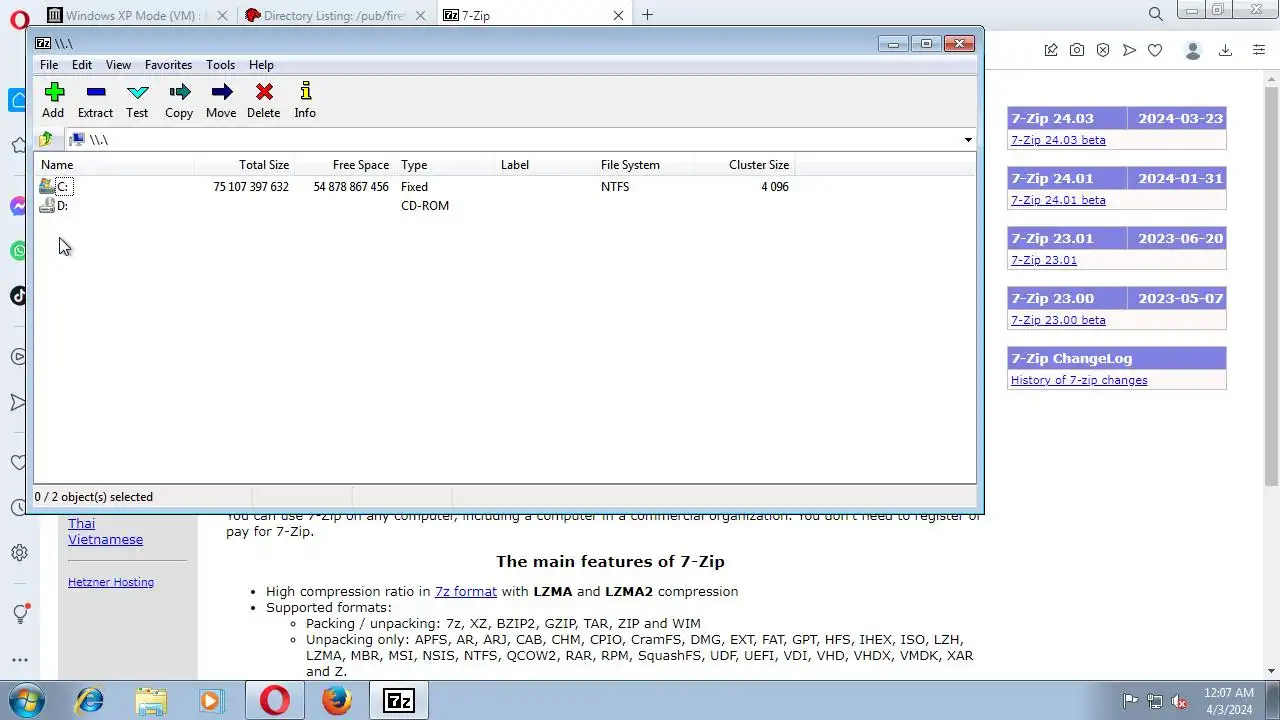Click the pin edit icon in address bar
This screenshot has height=720, width=1280.
tap(1051, 50)
